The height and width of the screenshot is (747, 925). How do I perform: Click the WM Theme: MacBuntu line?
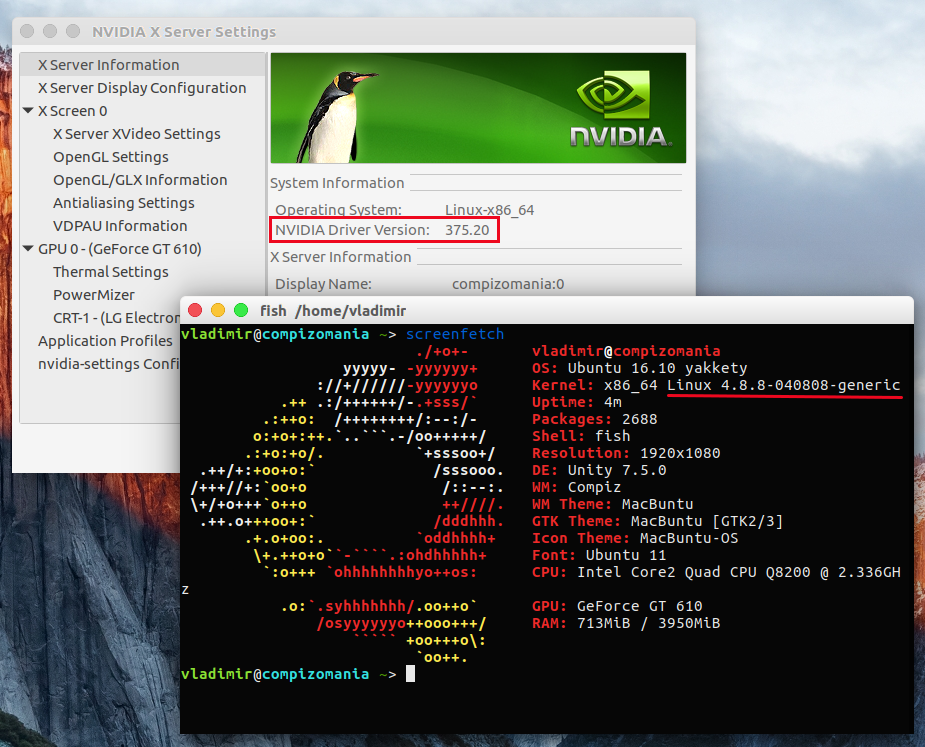tap(612, 504)
